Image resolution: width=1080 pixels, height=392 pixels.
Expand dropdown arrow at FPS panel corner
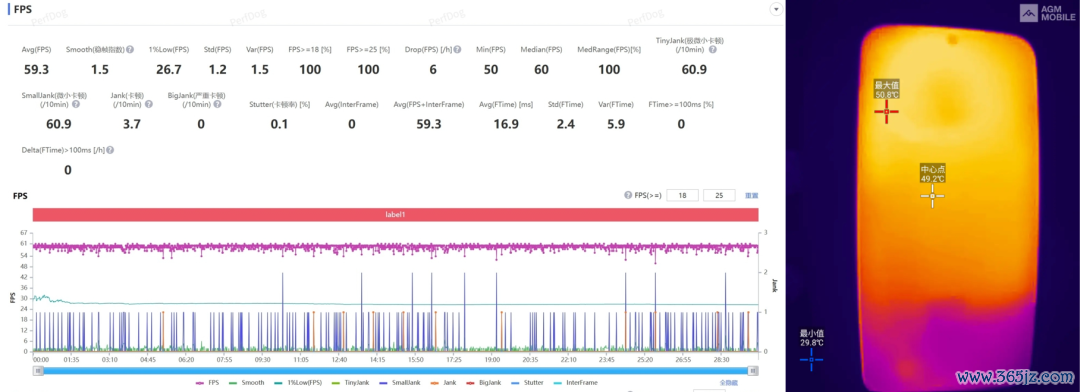coord(776,9)
